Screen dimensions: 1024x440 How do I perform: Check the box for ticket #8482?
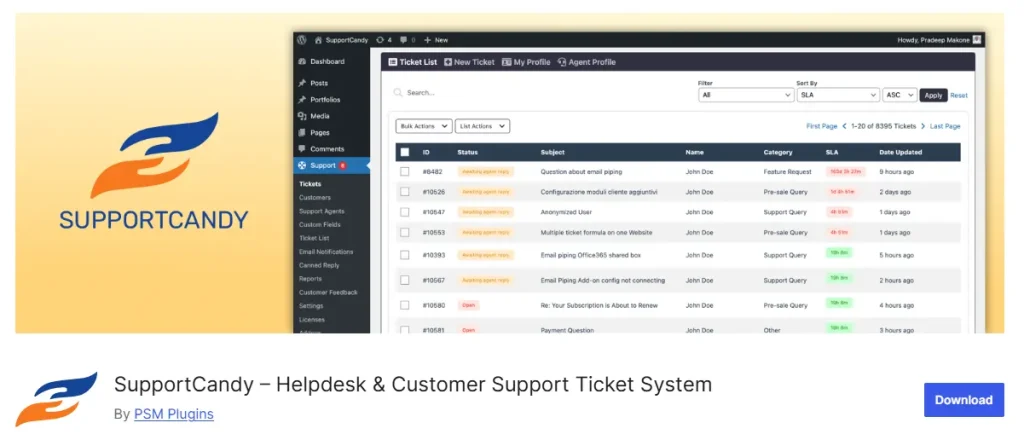(405, 171)
